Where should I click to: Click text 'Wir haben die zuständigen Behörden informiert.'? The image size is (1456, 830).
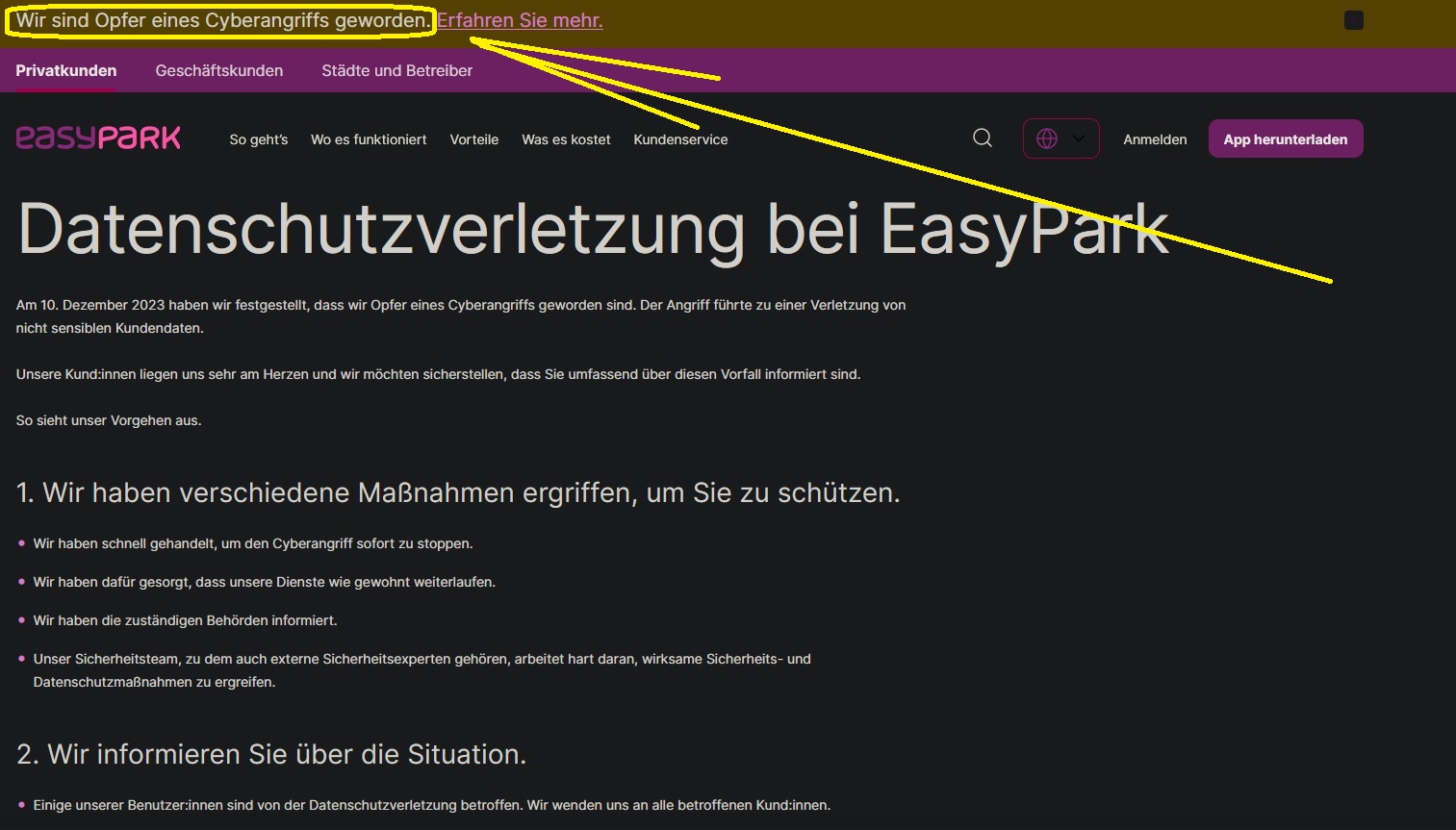click(185, 620)
